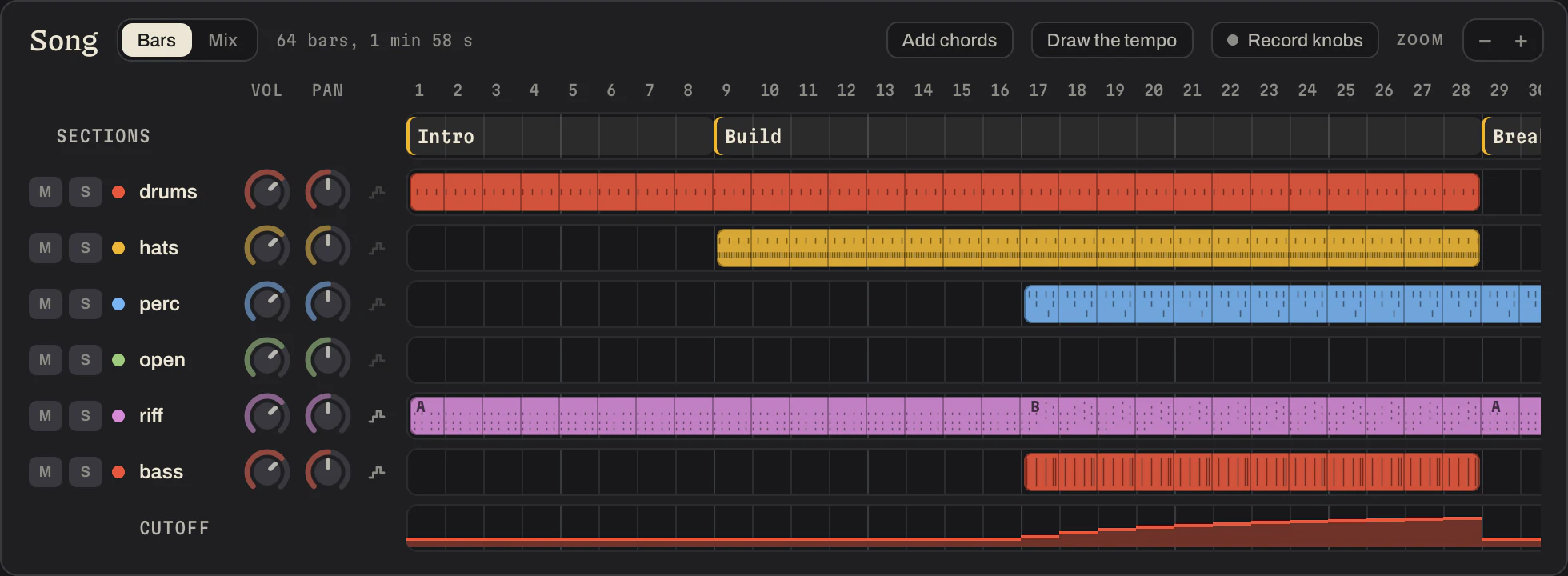Mute the bass track

tap(46, 472)
